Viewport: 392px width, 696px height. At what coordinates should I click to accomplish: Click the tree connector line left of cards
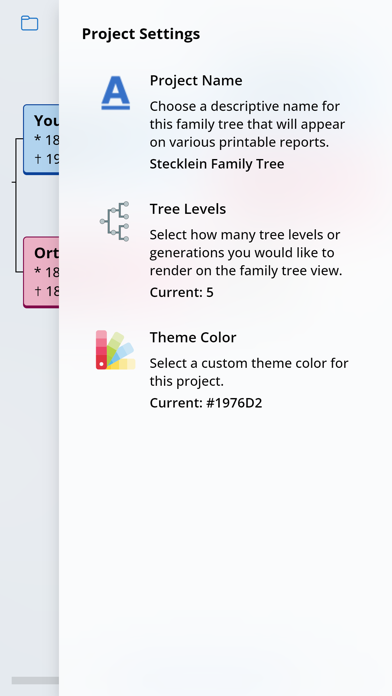pyautogui.click(x=17, y=205)
